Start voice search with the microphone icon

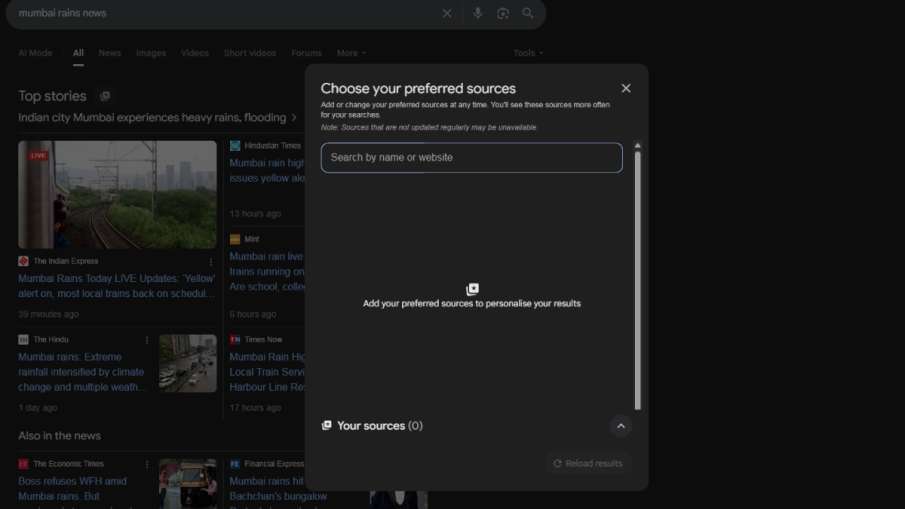(477, 13)
